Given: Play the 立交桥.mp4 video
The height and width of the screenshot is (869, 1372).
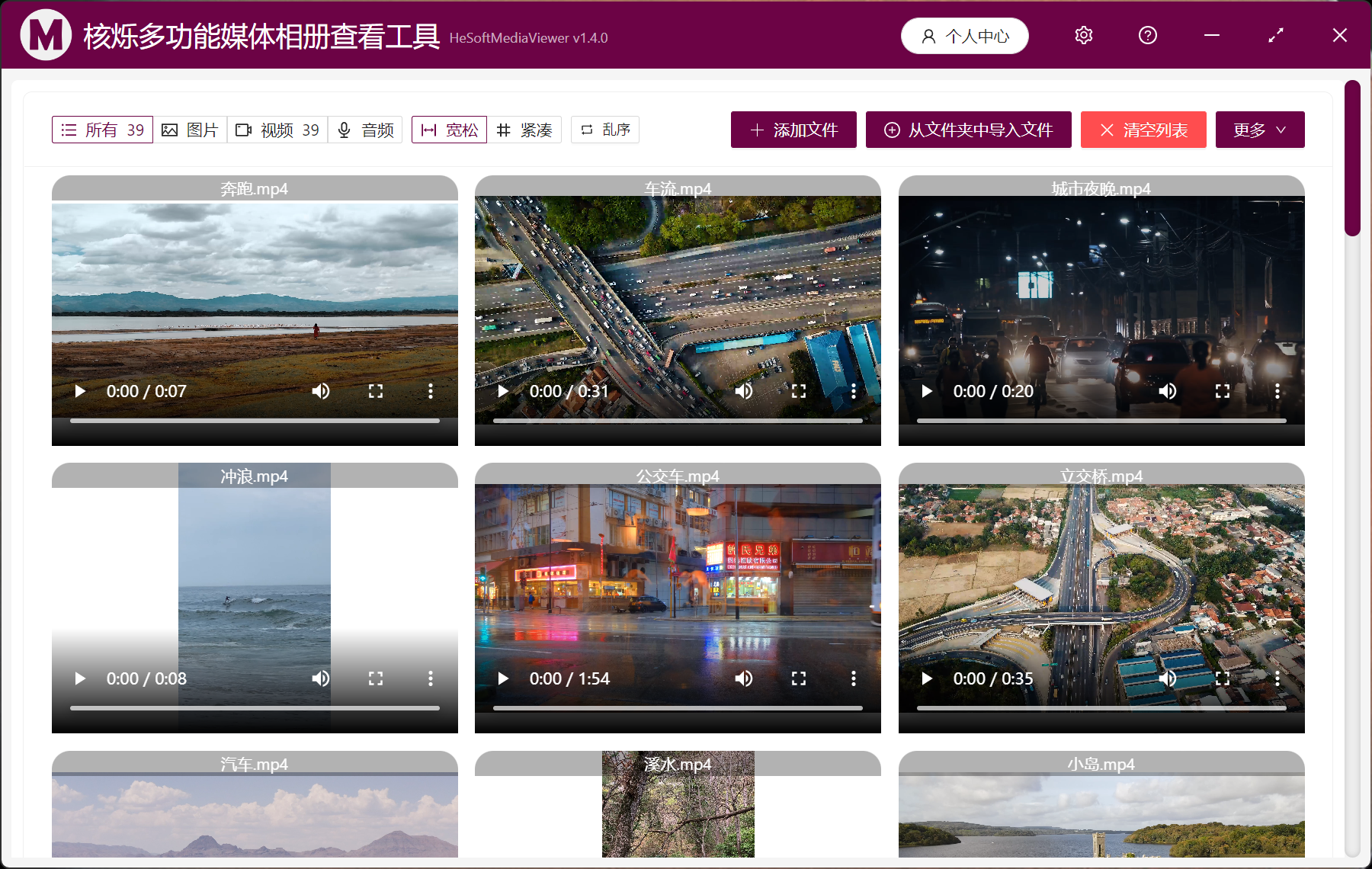Looking at the screenshot, I should (x=926, y=678).
